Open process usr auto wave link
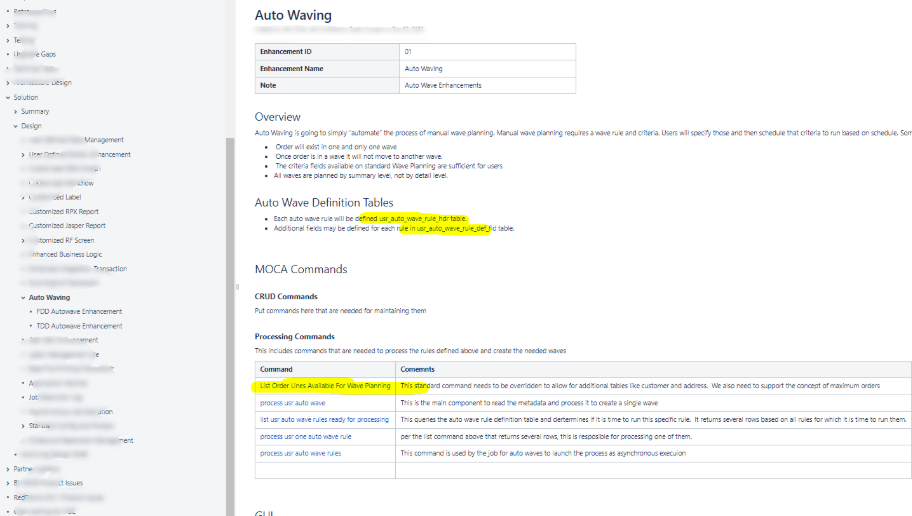This screenshot has height=516, width=912. [x=293, y=403]
